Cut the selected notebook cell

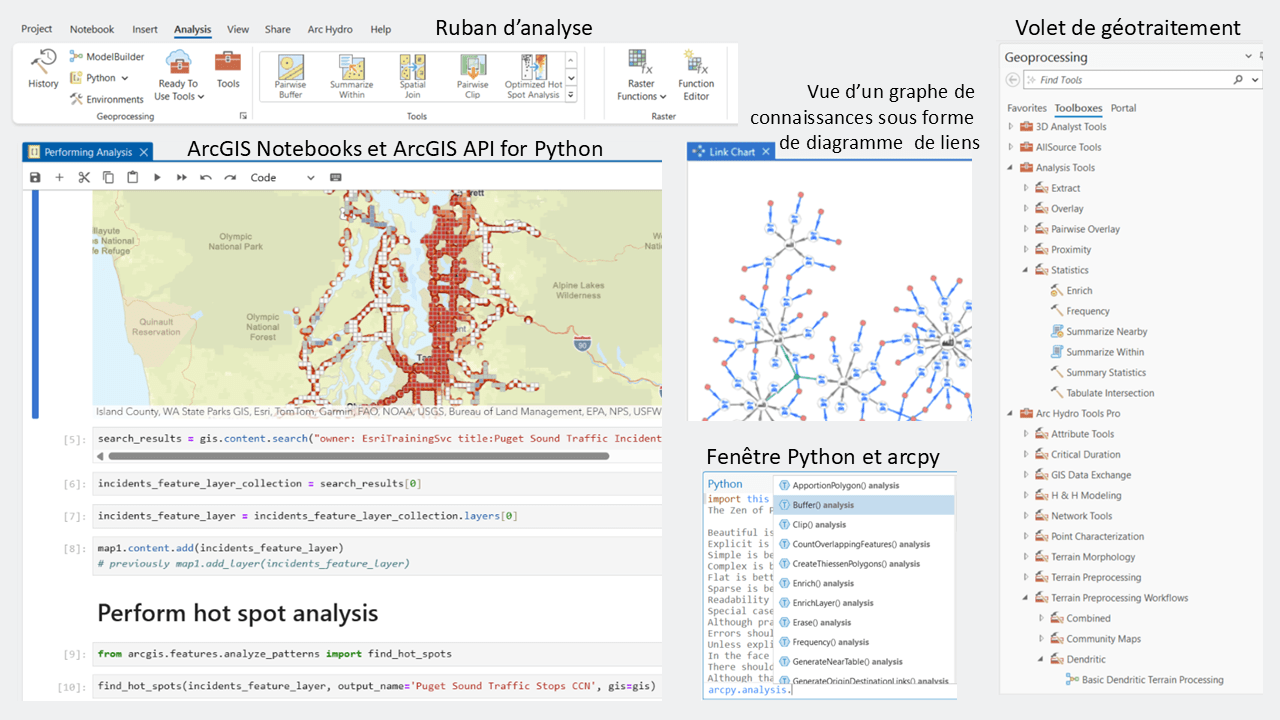tap(84, 177)
